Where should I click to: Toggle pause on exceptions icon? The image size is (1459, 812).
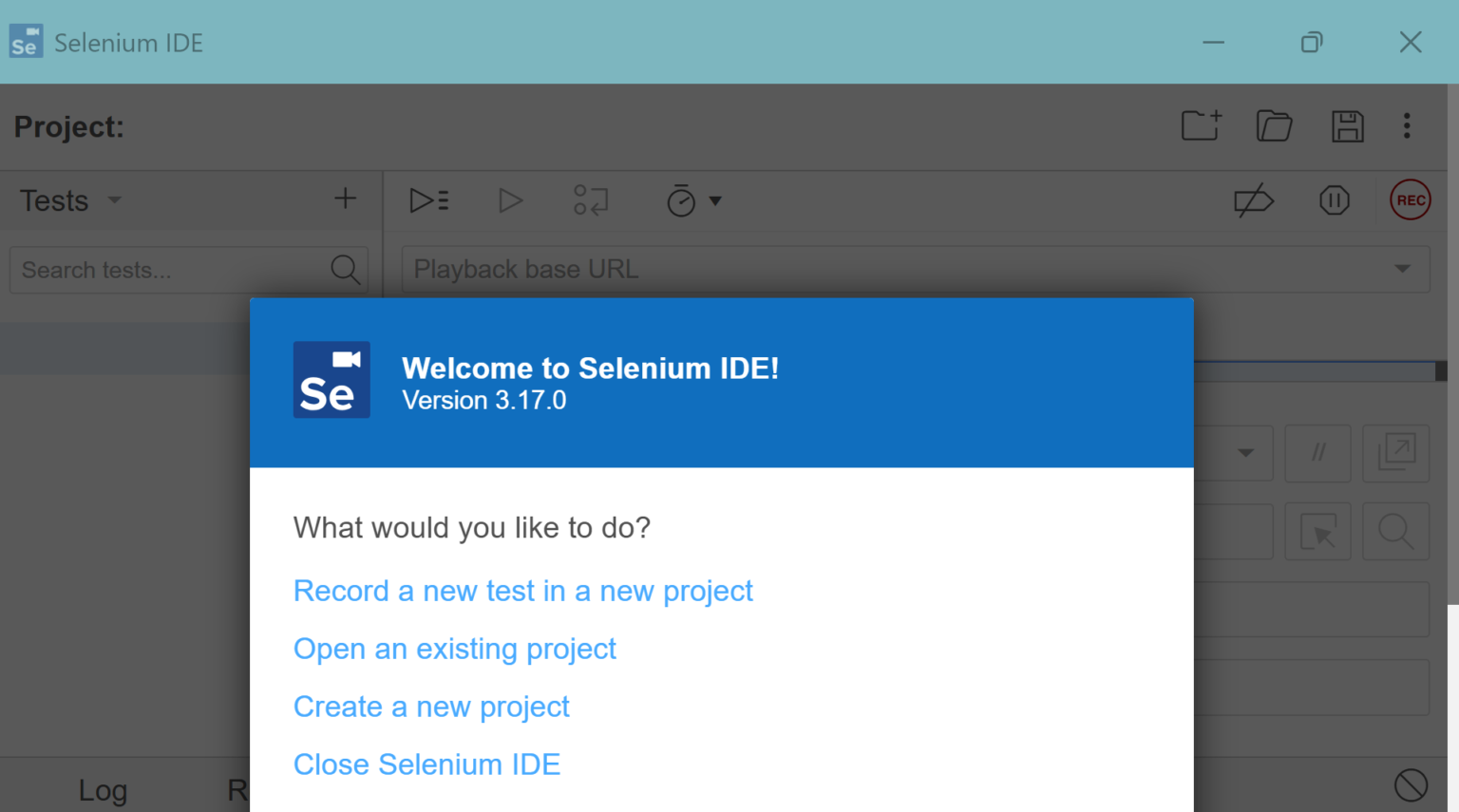coord(1334,200)
